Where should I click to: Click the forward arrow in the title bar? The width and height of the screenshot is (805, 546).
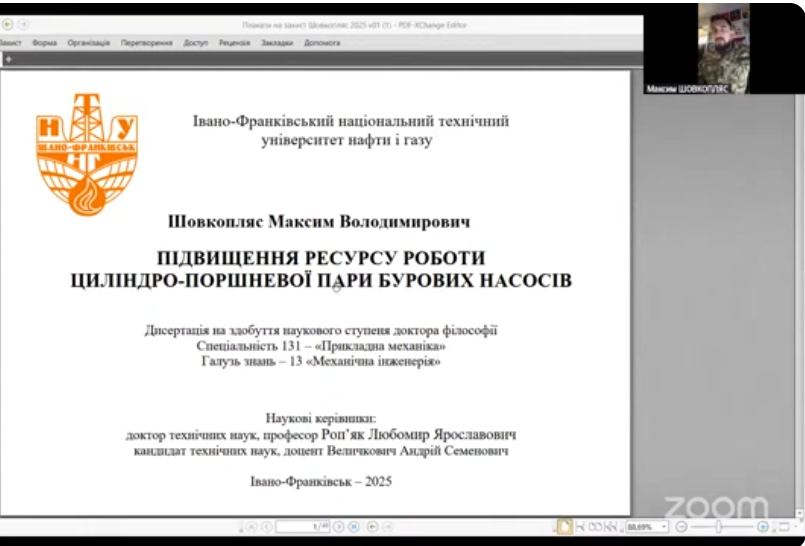pyautogui.click(x=23, y=25)
